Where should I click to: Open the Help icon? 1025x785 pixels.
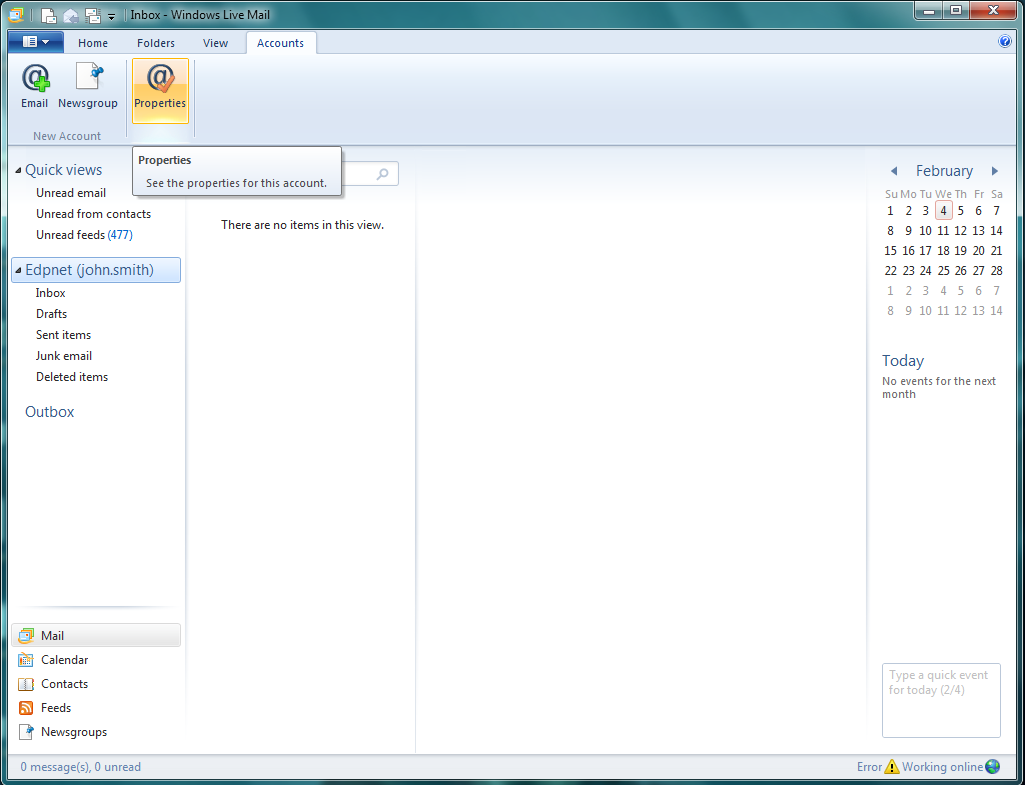tap(1005, 41)
